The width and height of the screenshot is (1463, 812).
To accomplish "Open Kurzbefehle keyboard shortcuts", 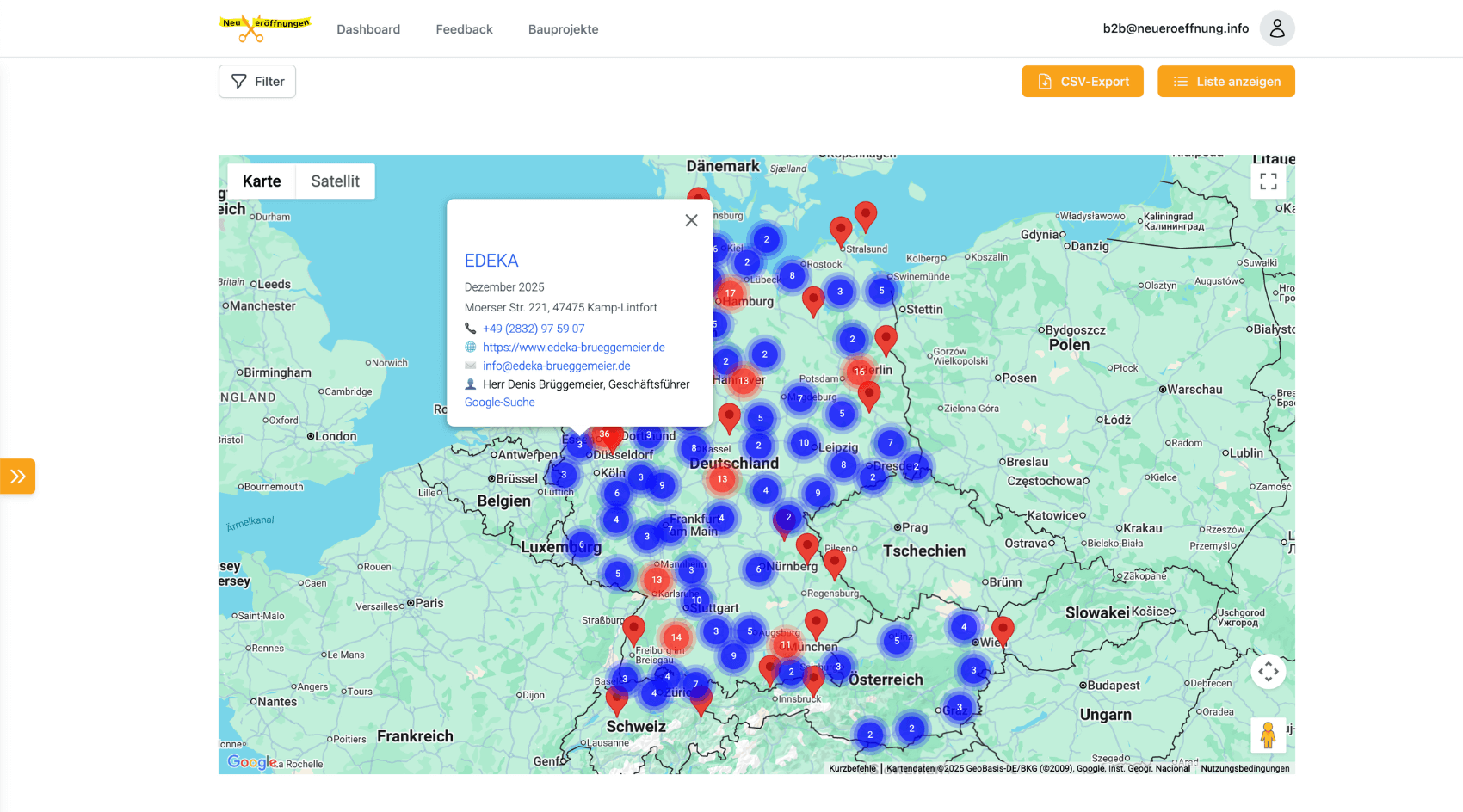I will tap(853, 769).
